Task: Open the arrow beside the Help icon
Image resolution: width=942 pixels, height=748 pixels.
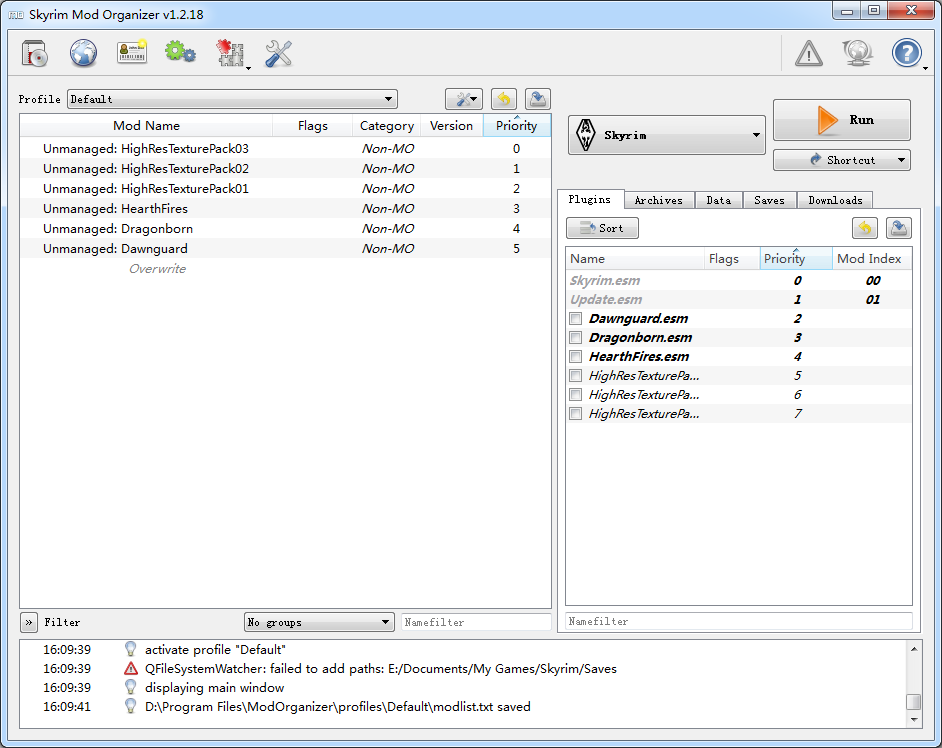Action: (925, 68)
